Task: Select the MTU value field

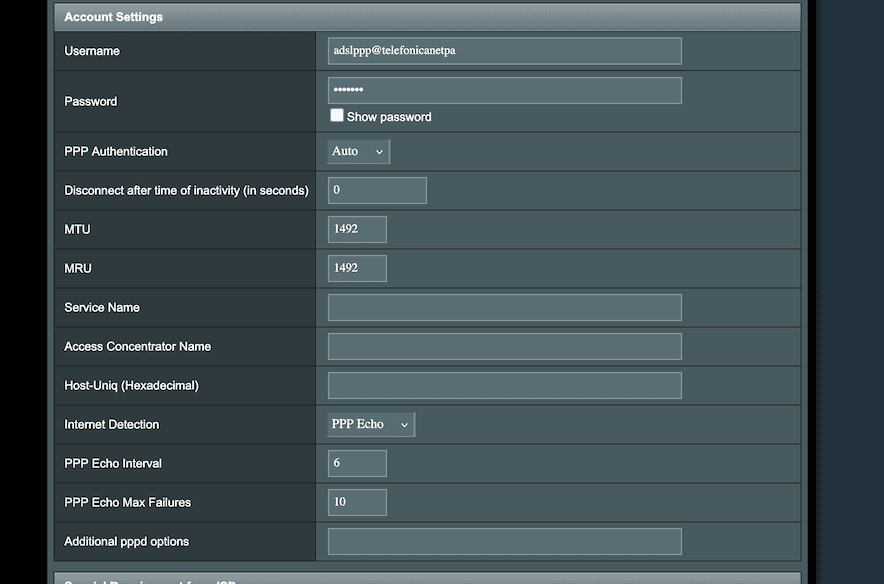Action: coord(357,229)
